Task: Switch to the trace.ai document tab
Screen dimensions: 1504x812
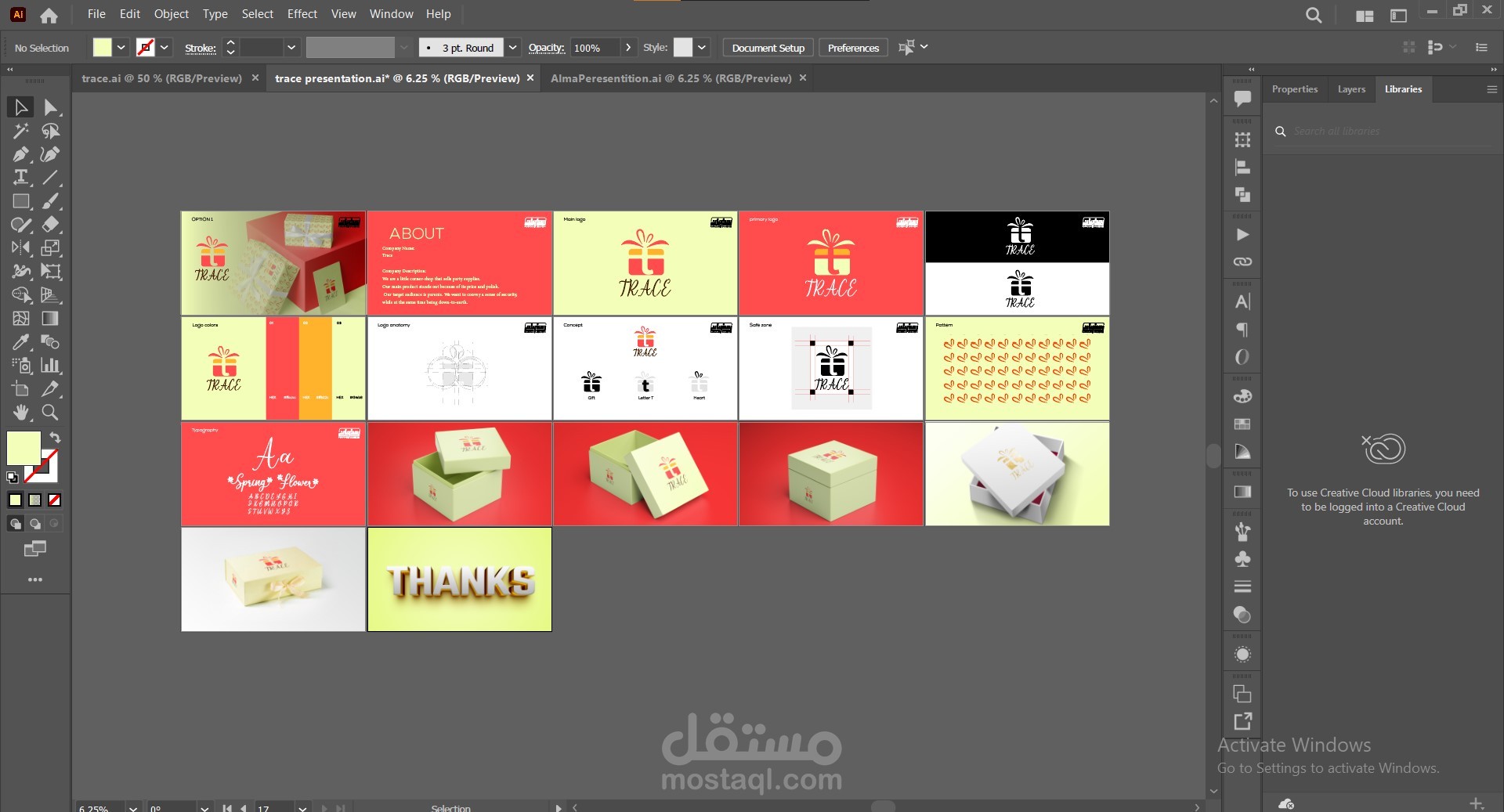Action: tap(161, 78)
